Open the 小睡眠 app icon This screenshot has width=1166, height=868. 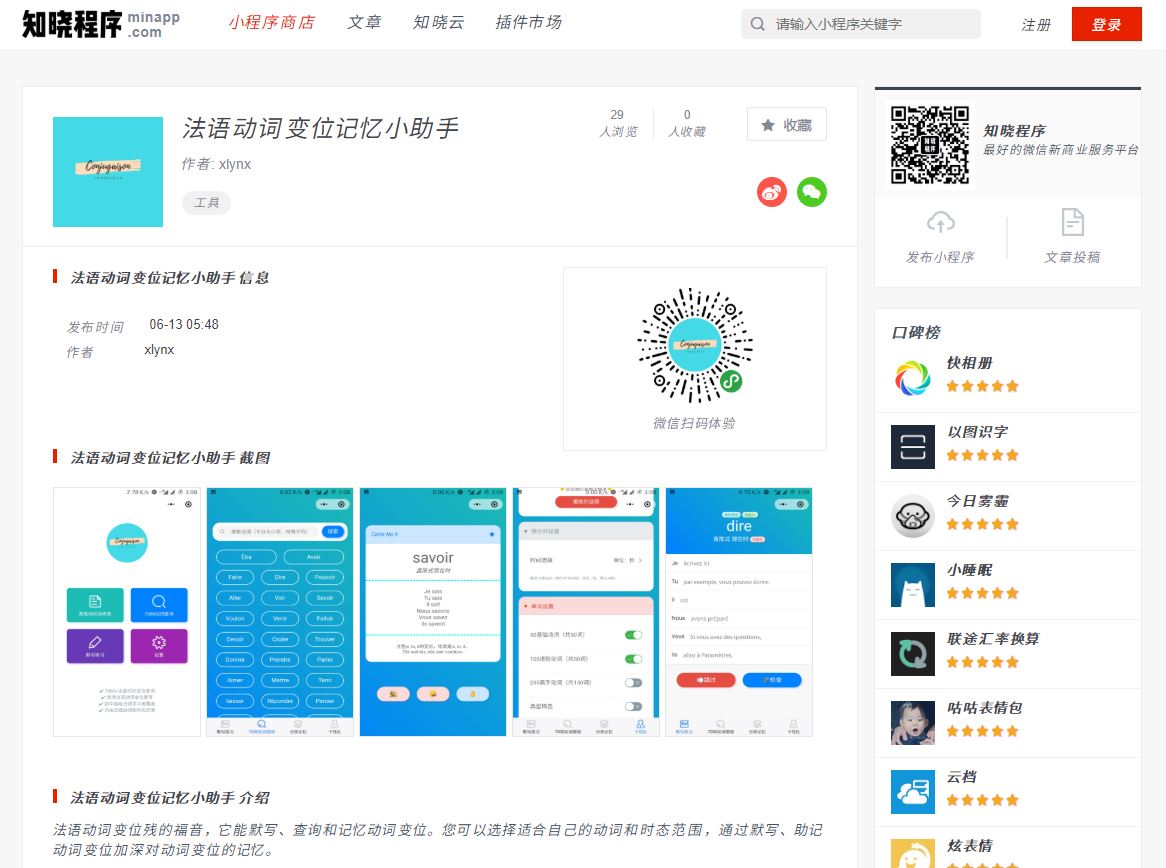point(912,585)
